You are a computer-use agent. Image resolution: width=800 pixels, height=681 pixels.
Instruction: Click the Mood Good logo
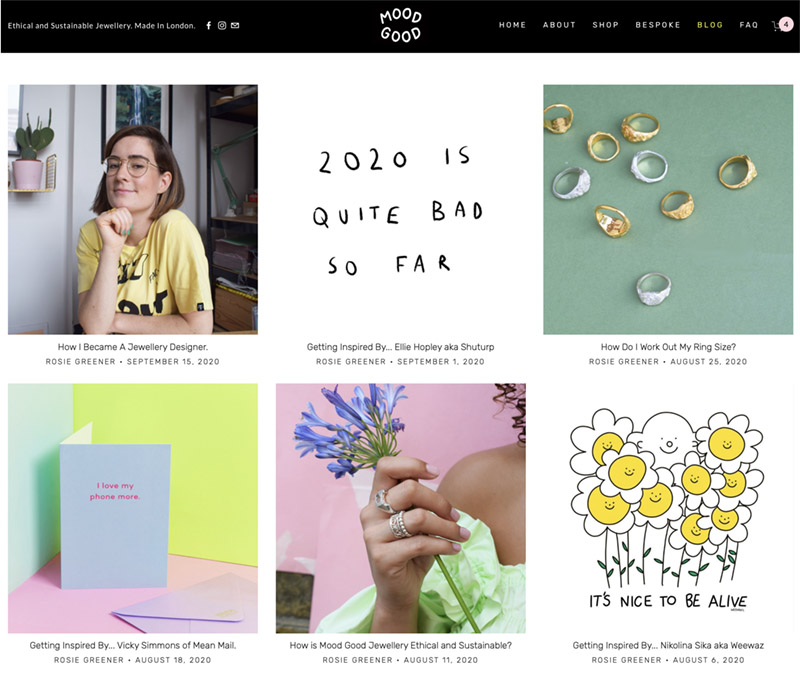401,26
